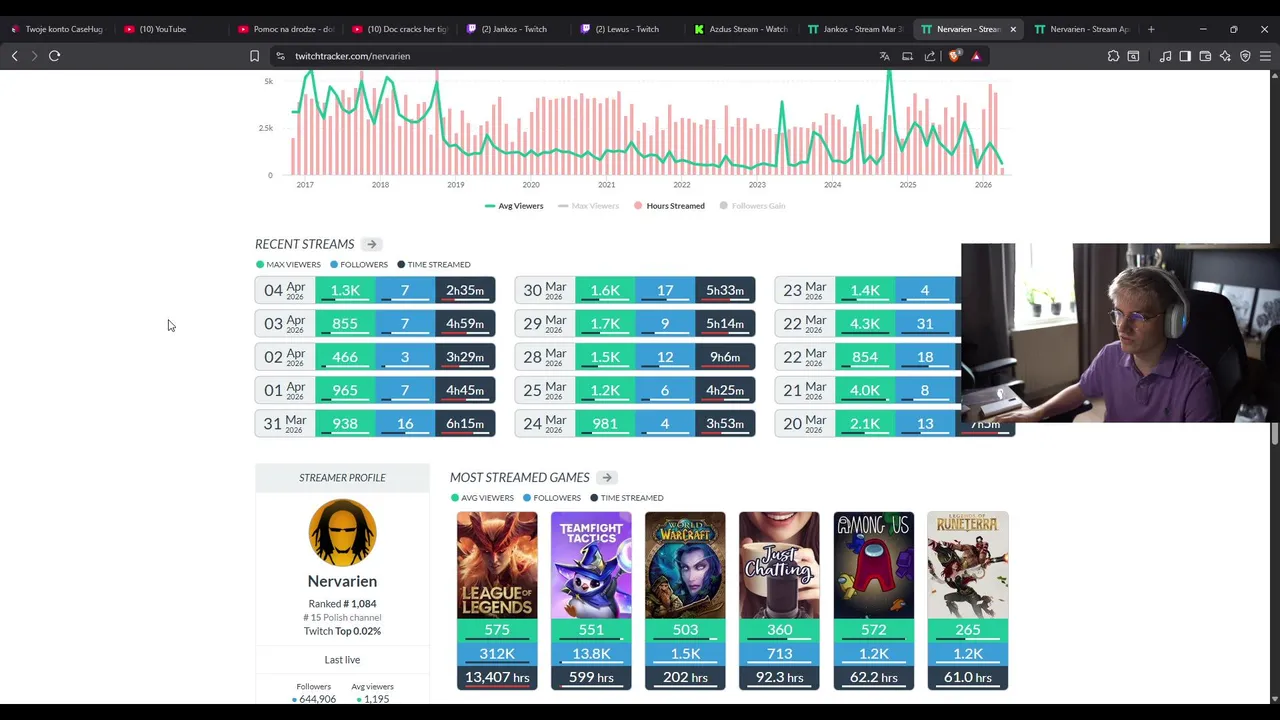This screenshot has width=1280, height=720.
Task: Open the tab search icon in toolbar
Action: pyautogui.click(x=1133, y=56)
